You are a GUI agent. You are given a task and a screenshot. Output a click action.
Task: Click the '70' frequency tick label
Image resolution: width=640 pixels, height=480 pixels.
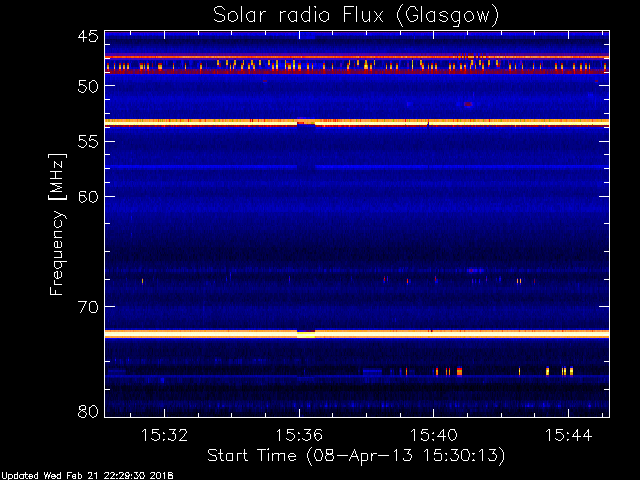tap(88, 307)
